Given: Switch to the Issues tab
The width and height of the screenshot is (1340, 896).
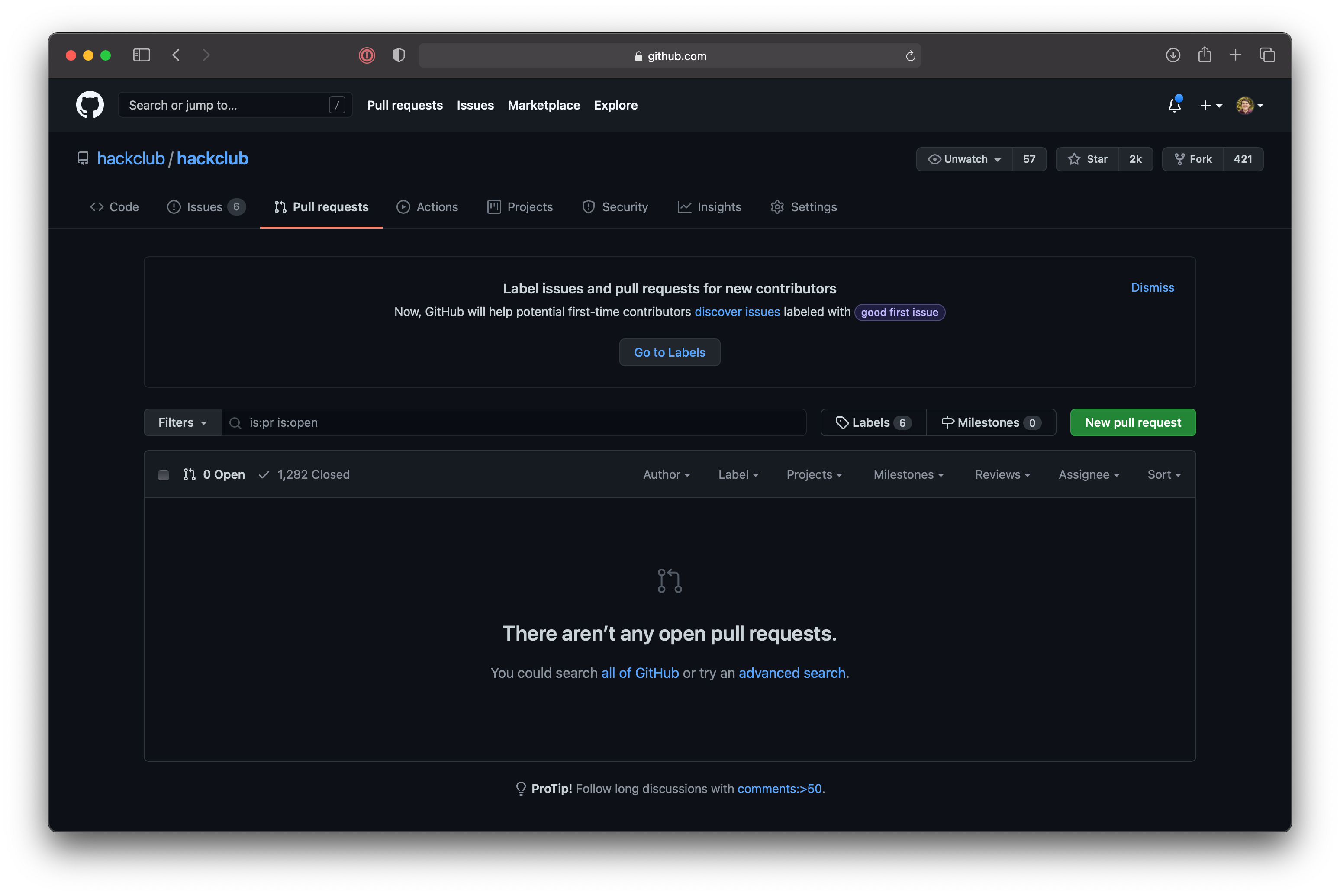Looking at the screenshot, I should point(206,207).
